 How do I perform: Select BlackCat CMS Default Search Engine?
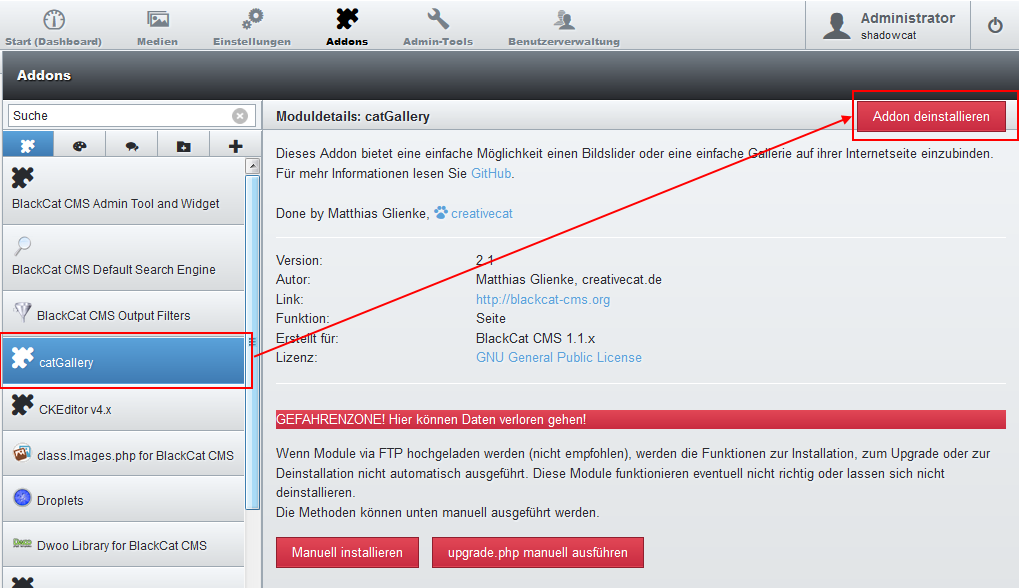coord(123,258)
